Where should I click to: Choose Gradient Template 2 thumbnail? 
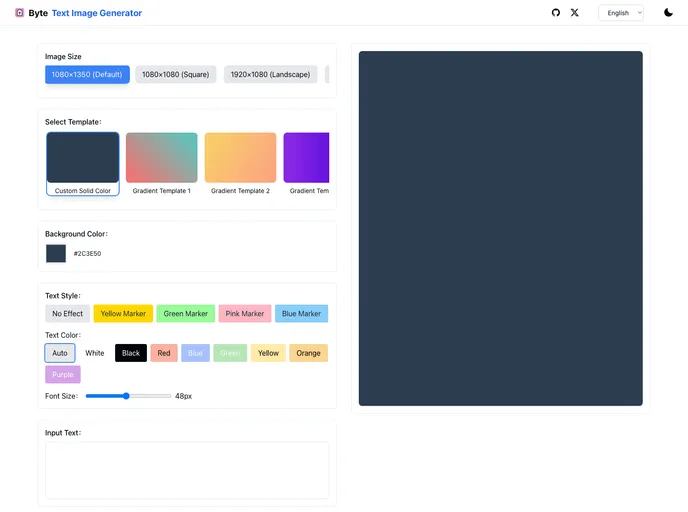[240, 158]
